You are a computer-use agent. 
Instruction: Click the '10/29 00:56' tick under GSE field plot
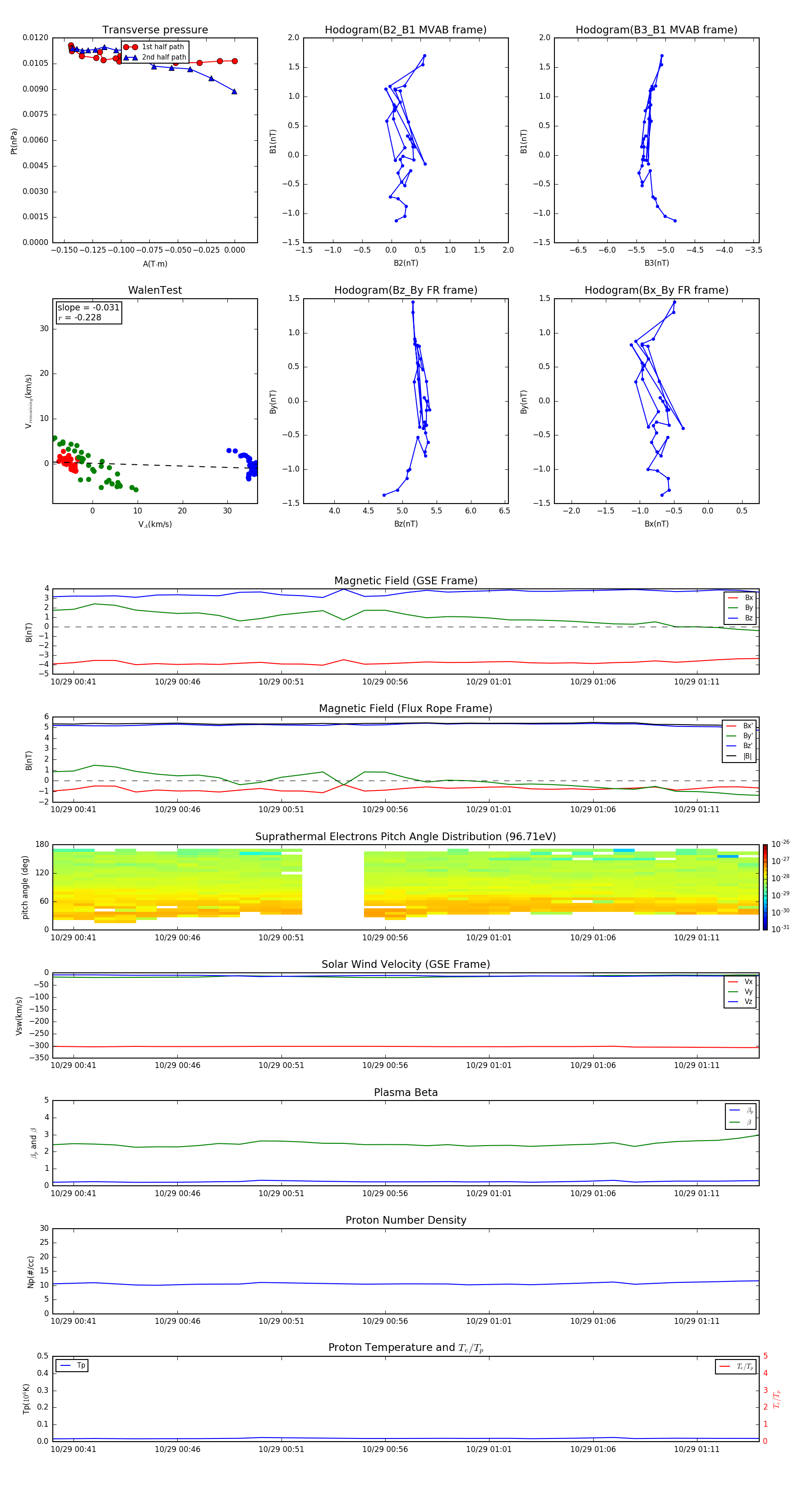385,682
